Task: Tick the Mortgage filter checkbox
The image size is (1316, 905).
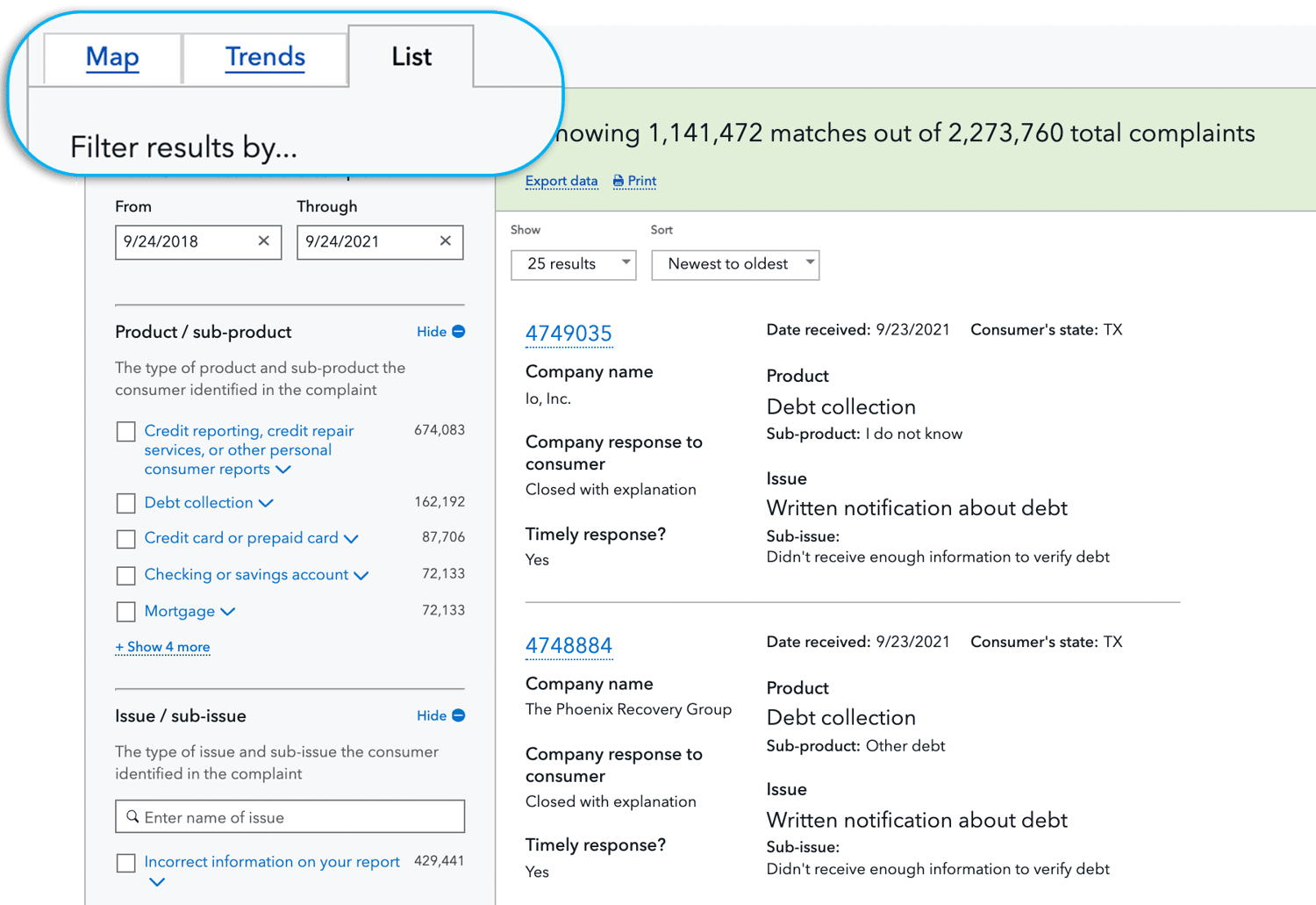Action: tap(126, 612)
